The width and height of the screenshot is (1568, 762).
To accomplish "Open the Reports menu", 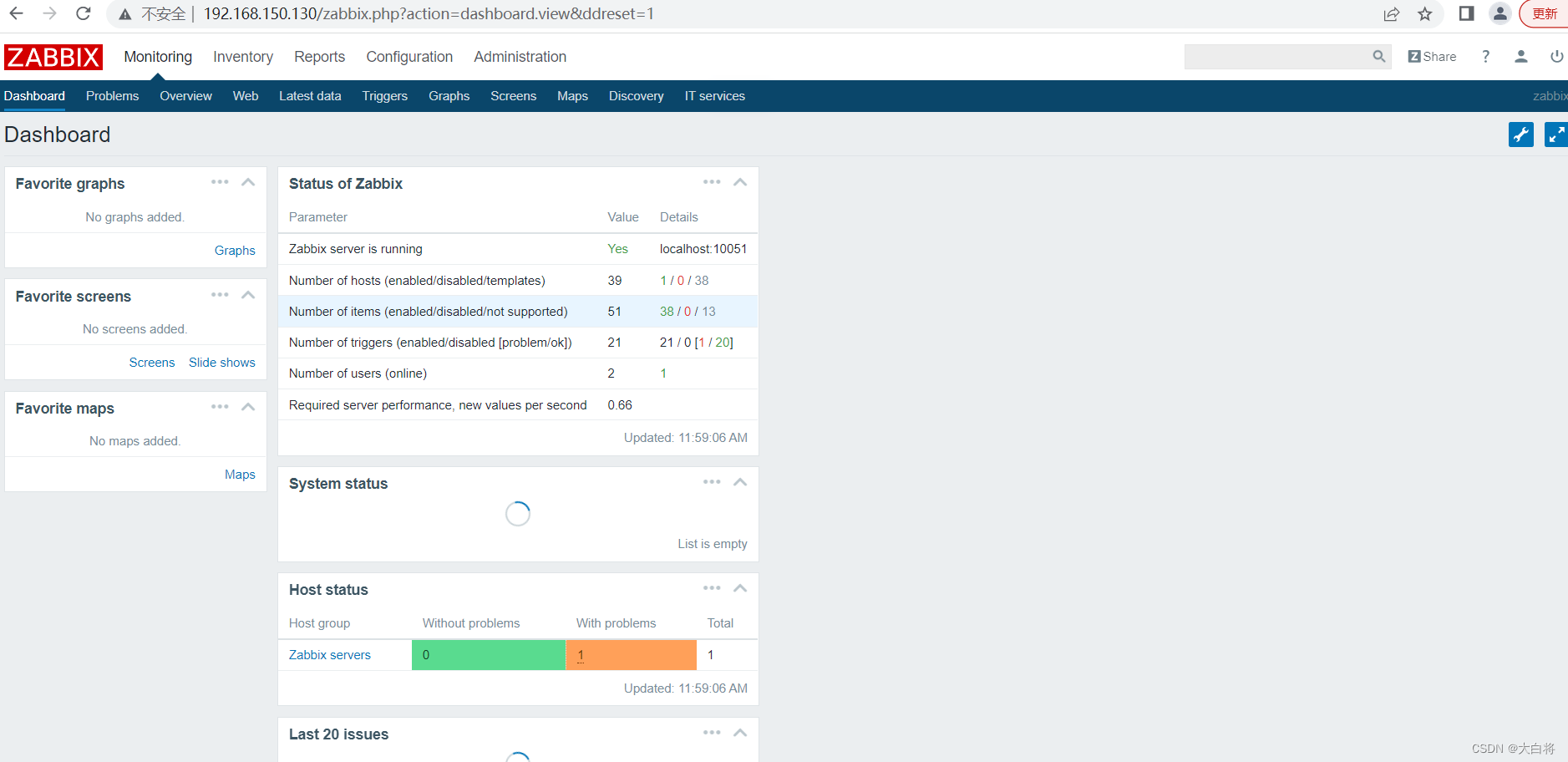I will (319, 57).
